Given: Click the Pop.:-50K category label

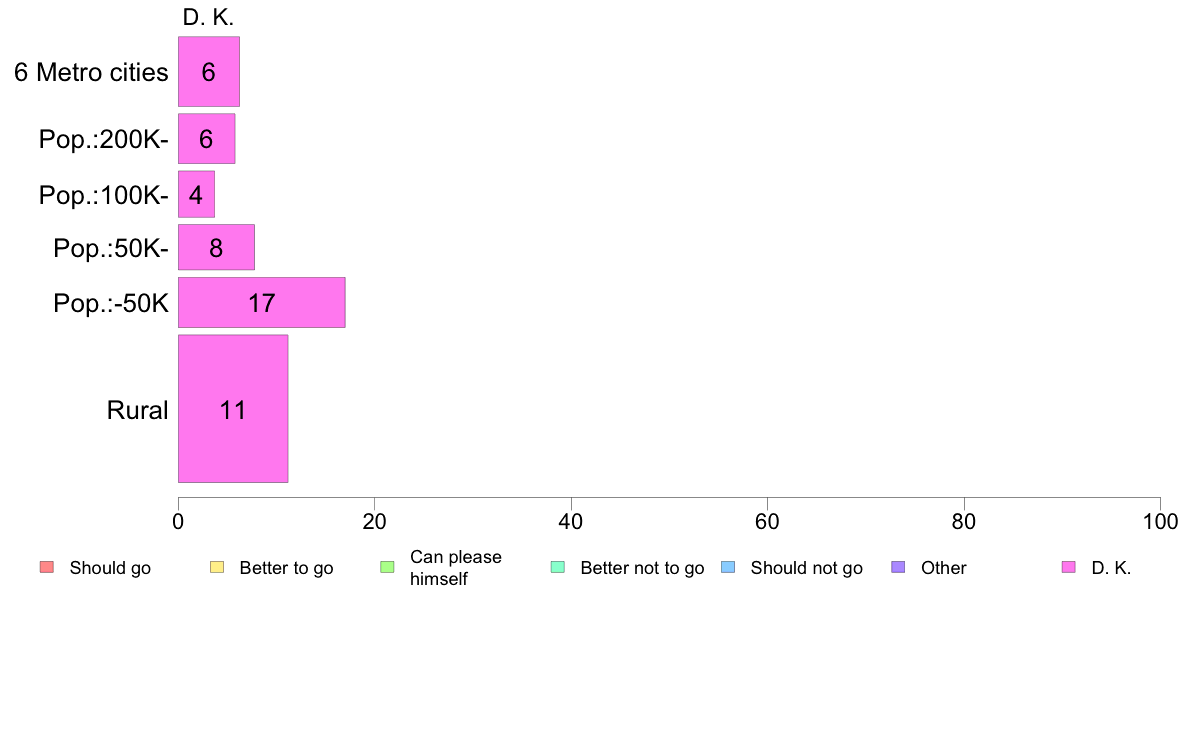Looking at the screenshot, I should [x=111, y=303].
